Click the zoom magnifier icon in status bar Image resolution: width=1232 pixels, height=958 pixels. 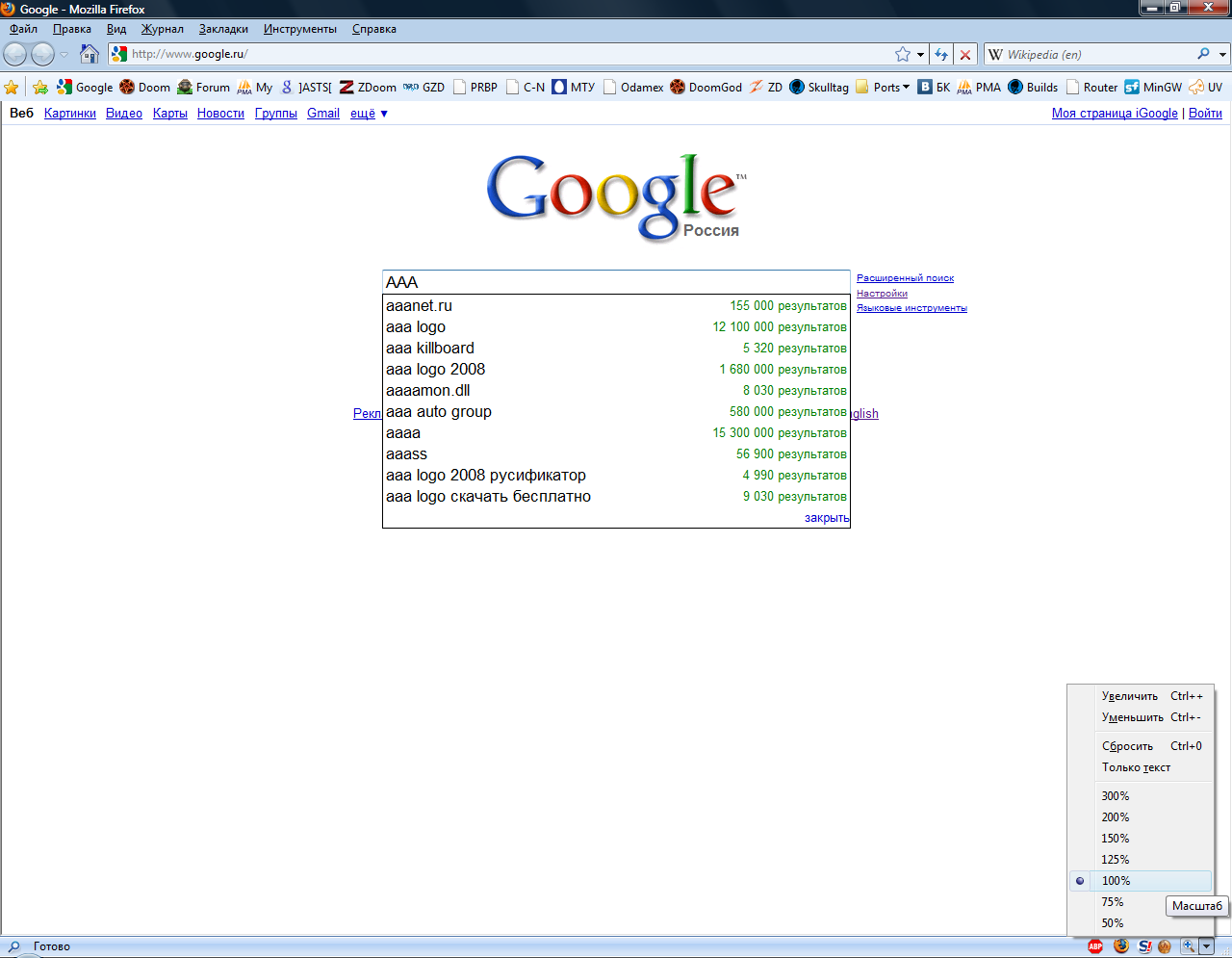(x=1189, y=946)
